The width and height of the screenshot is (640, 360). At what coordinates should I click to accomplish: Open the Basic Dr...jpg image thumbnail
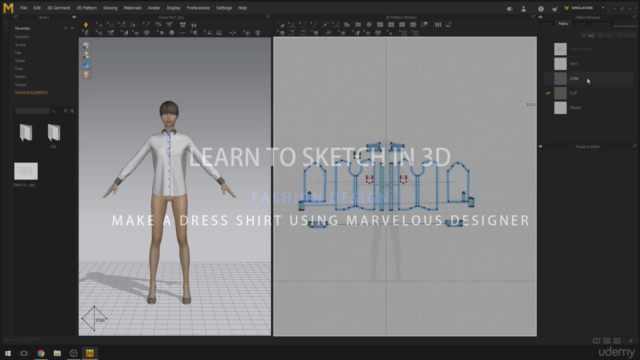(x=26, y=171)
